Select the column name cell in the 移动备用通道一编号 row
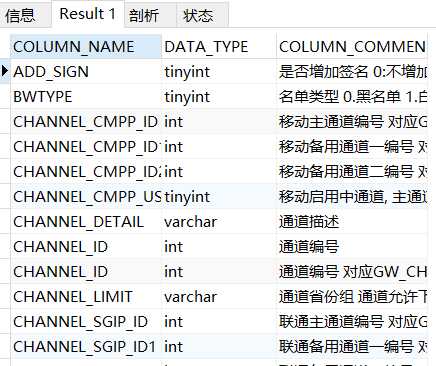 click(x=86, y=147)
